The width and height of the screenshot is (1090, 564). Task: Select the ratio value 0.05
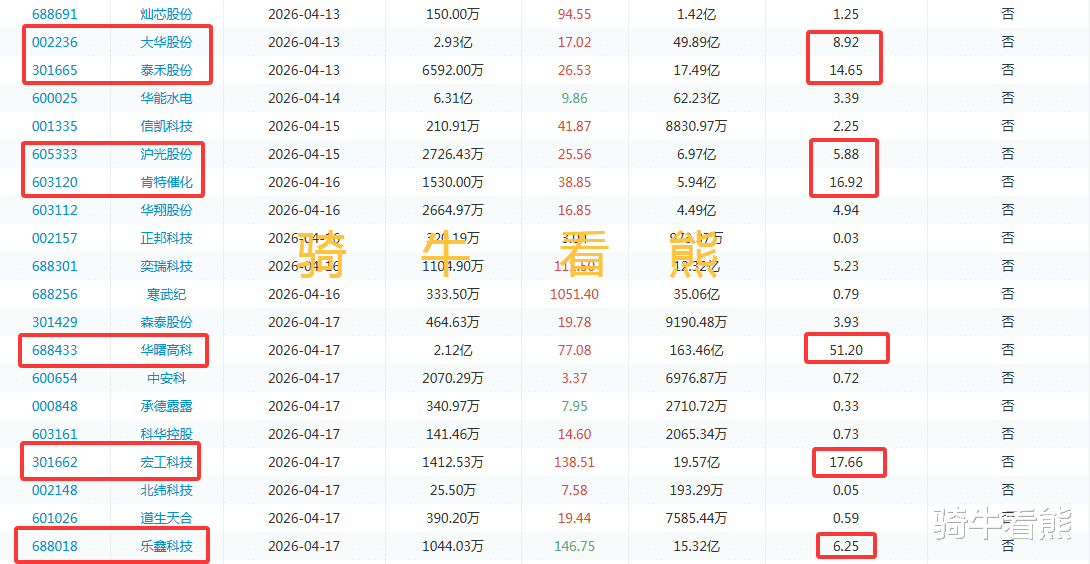846,490
